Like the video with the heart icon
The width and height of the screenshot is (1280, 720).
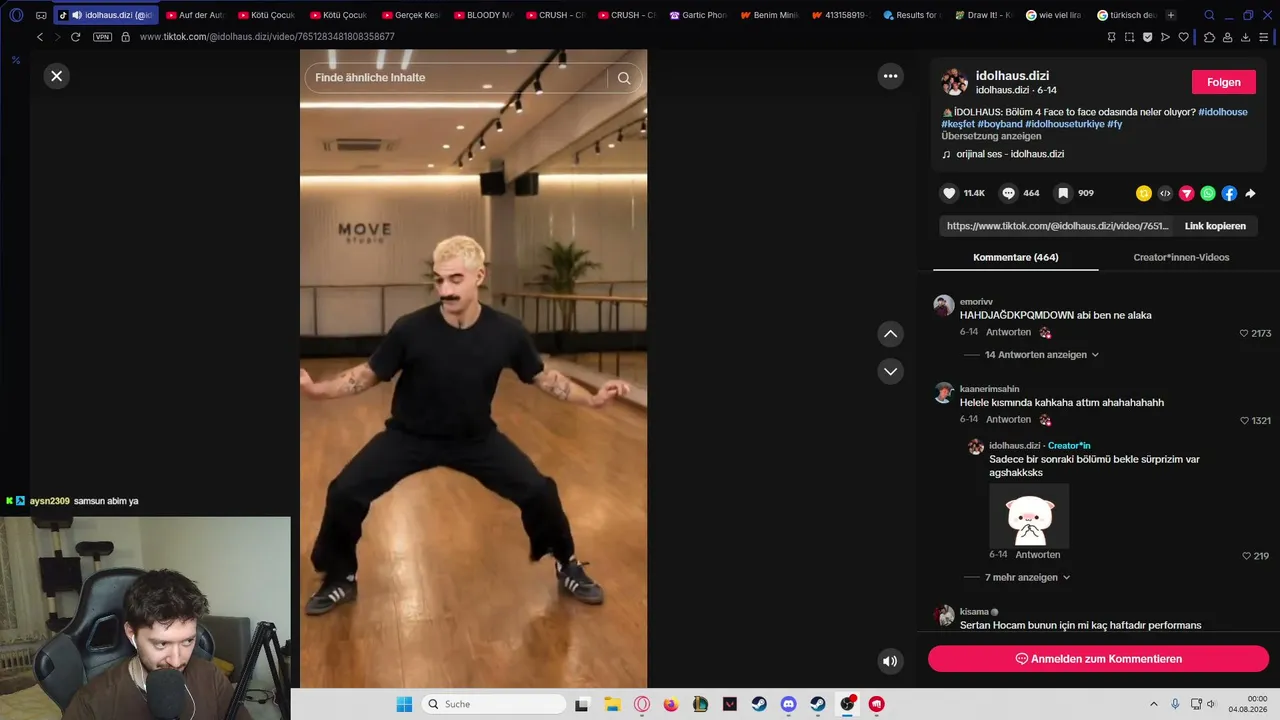[x=950, y=193]
